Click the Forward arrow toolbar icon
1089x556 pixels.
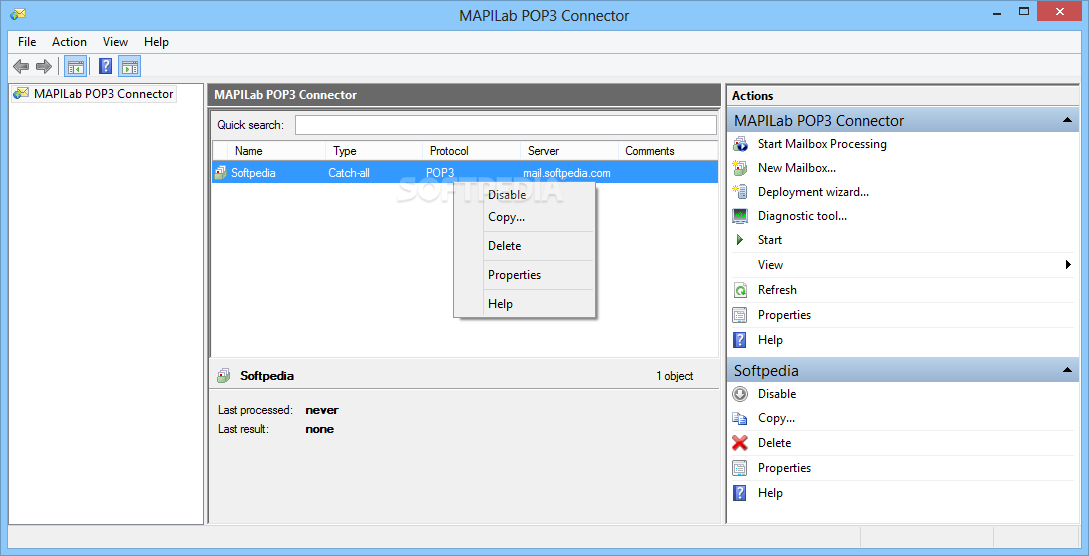click(44, 67)
